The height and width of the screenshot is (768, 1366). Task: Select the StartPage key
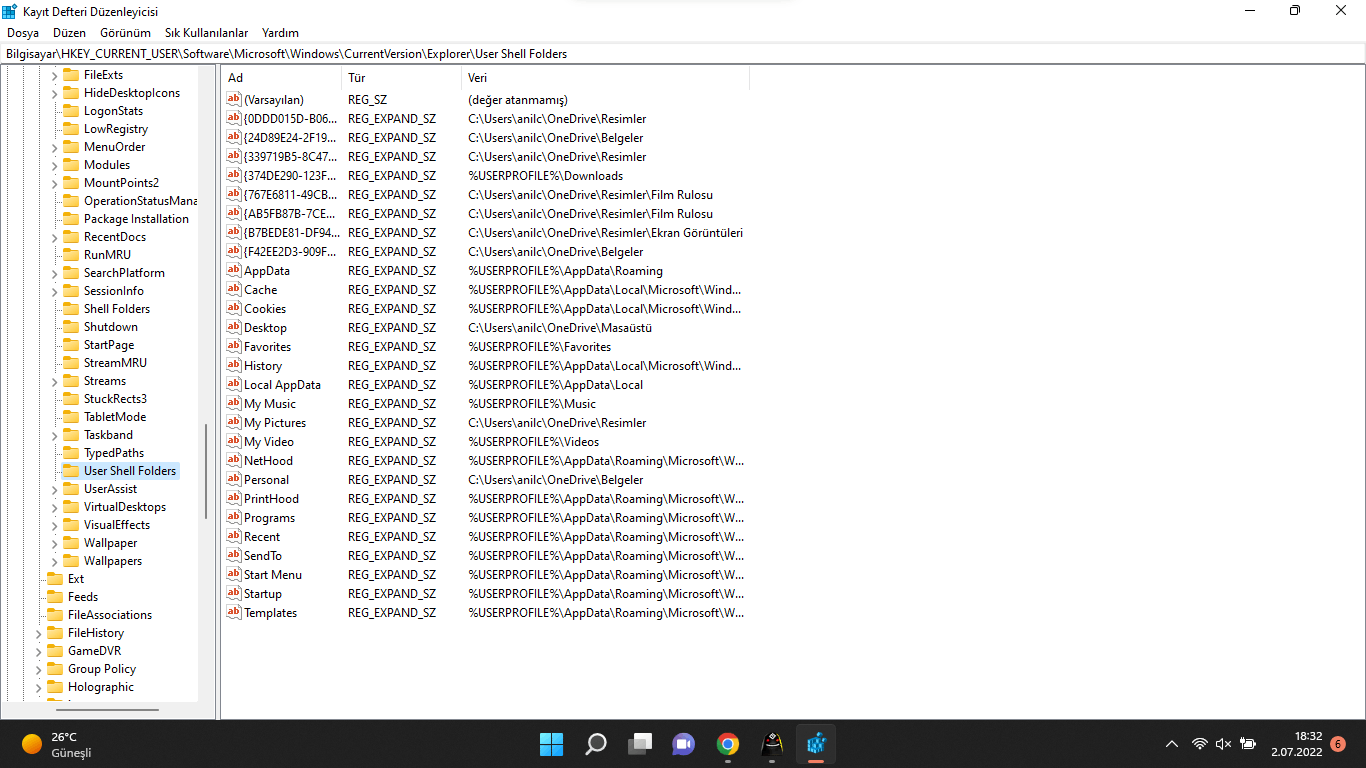click(109, 345)
